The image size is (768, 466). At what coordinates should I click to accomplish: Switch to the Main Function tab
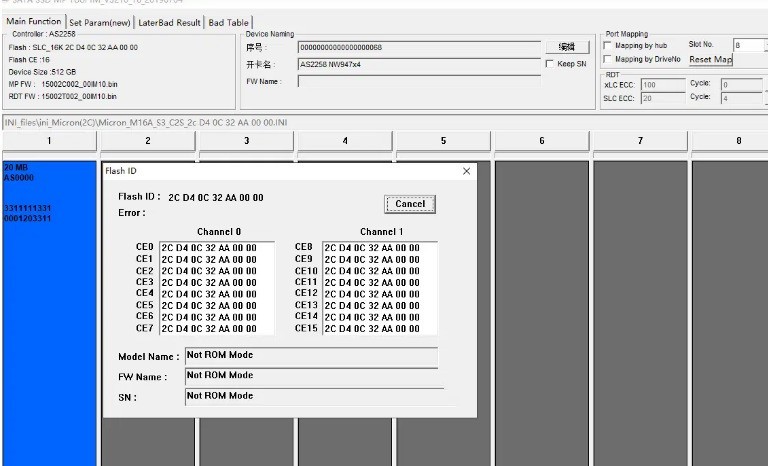pyautogui.click(x=33, y=22)
